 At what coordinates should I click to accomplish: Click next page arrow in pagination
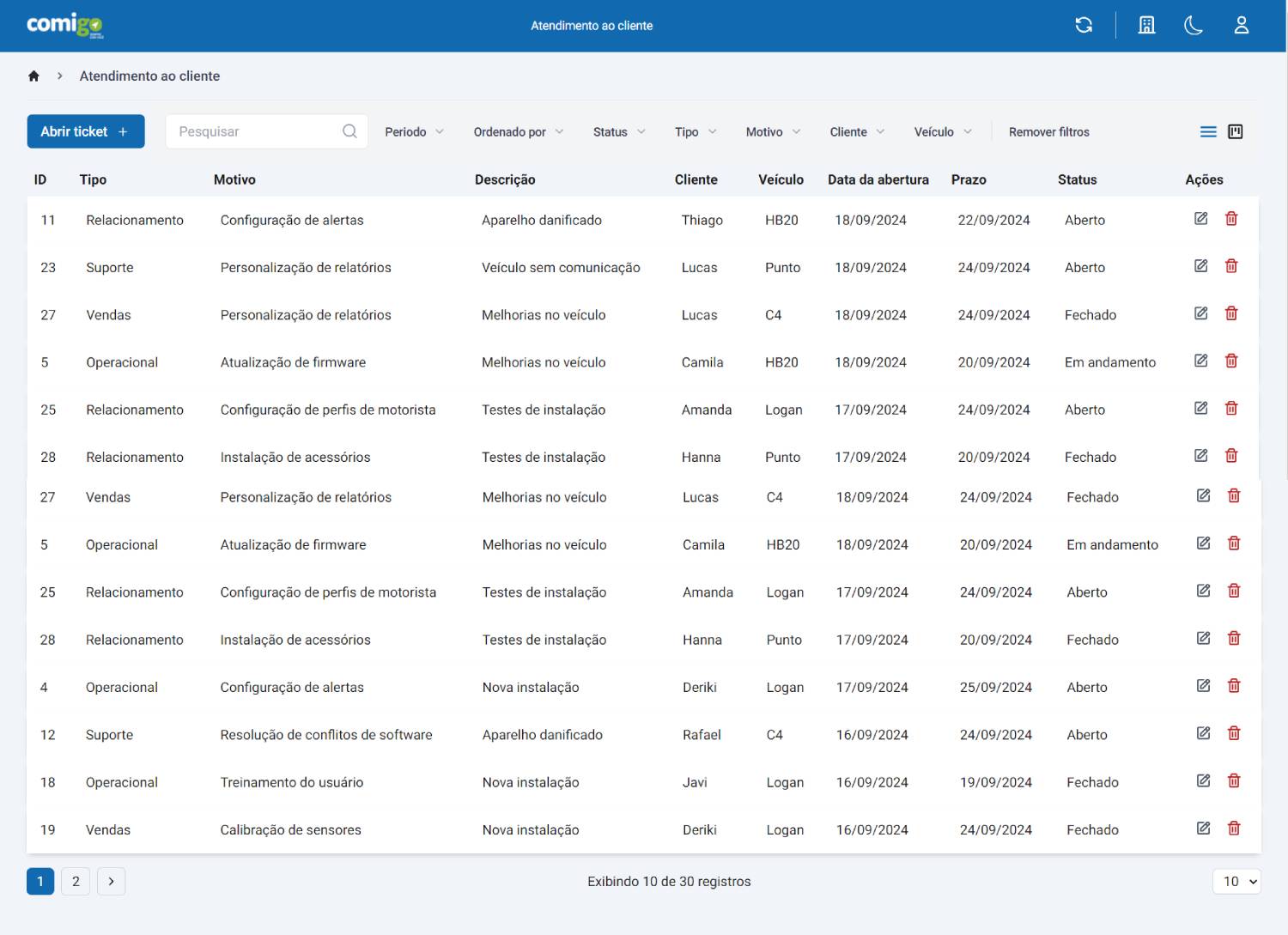pos(111,881)
